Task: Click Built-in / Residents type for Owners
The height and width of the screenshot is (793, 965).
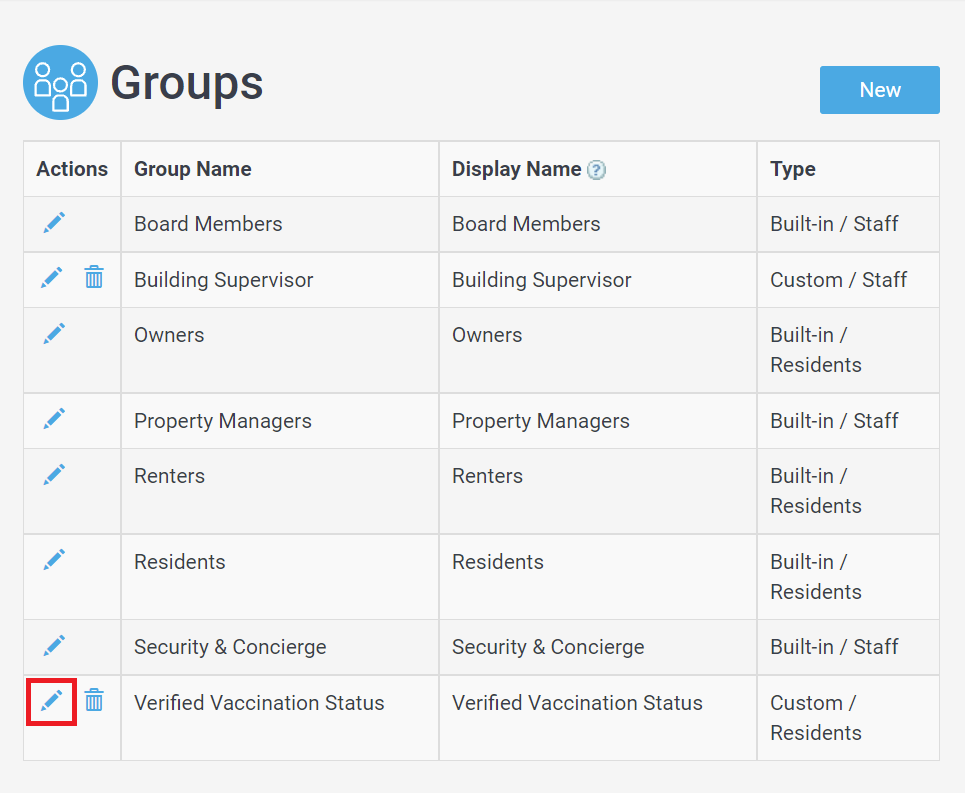Action: (x=848, y=350)
